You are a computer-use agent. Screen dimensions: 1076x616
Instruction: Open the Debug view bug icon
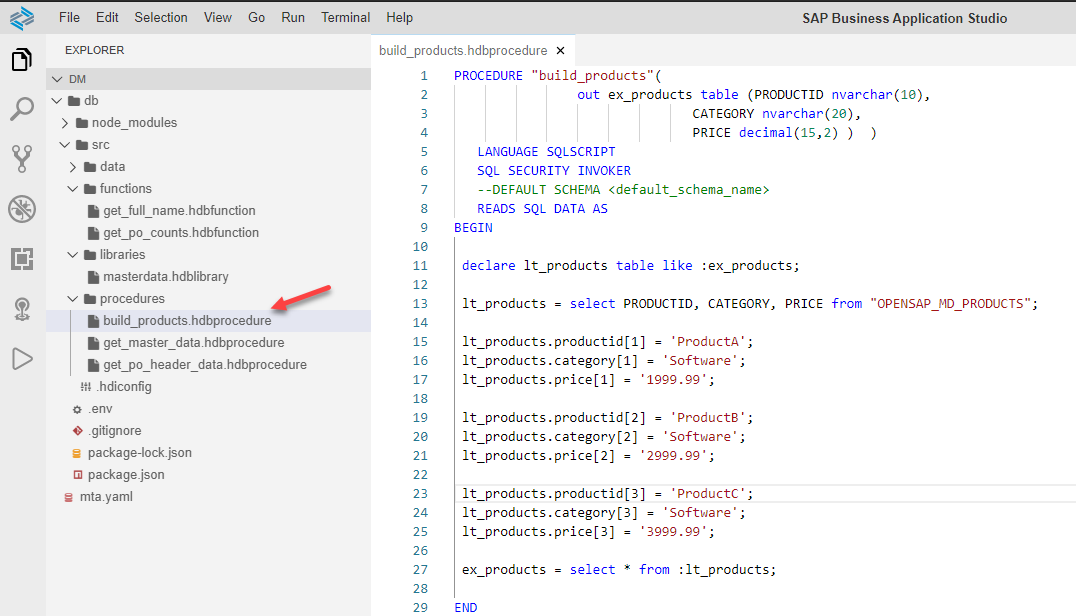coord(22,209)
